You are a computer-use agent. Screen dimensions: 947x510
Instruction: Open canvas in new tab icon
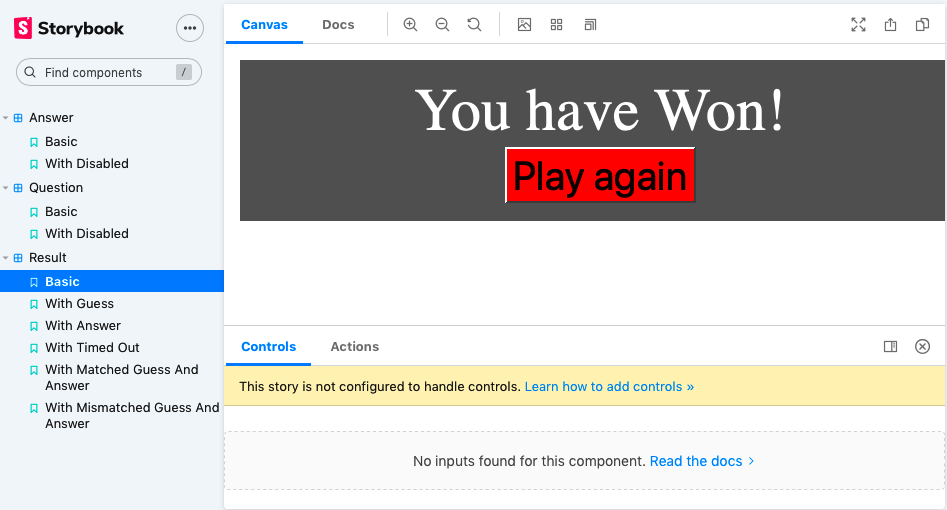[x=890, y=25]
